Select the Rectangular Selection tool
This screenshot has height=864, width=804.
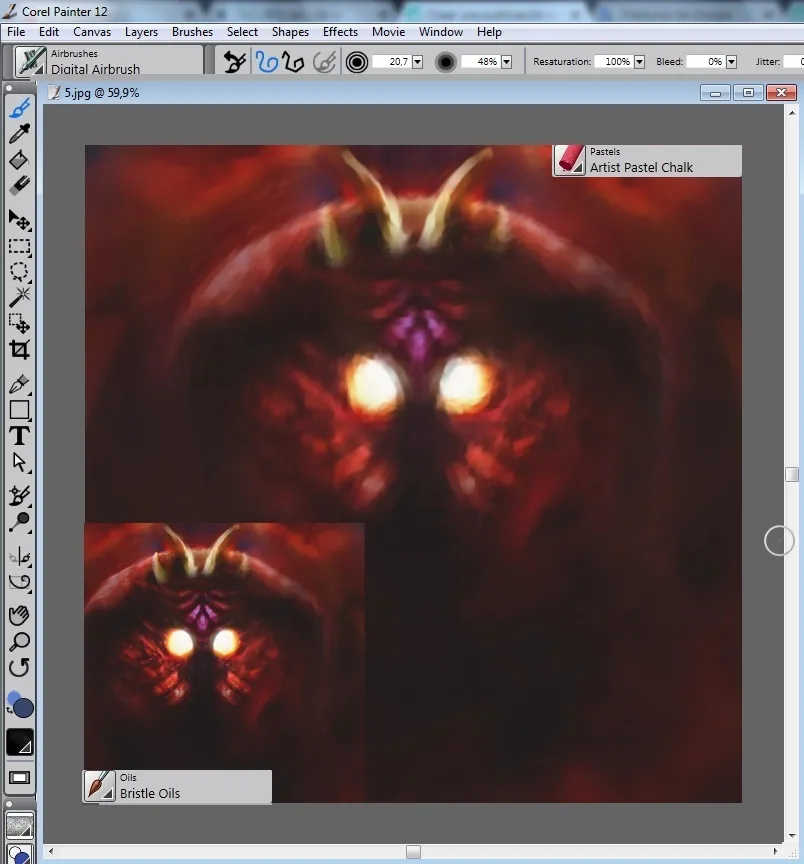(20, 246)
